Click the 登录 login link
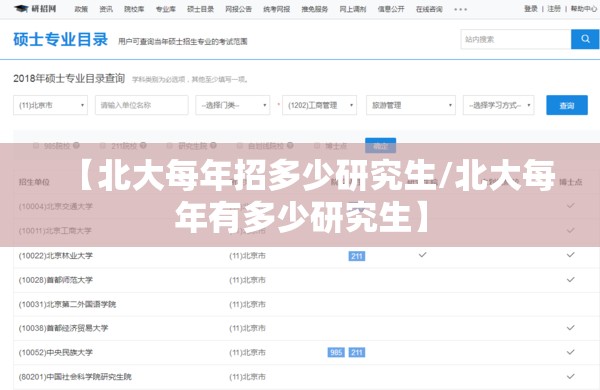 click(x=531, y=9)
